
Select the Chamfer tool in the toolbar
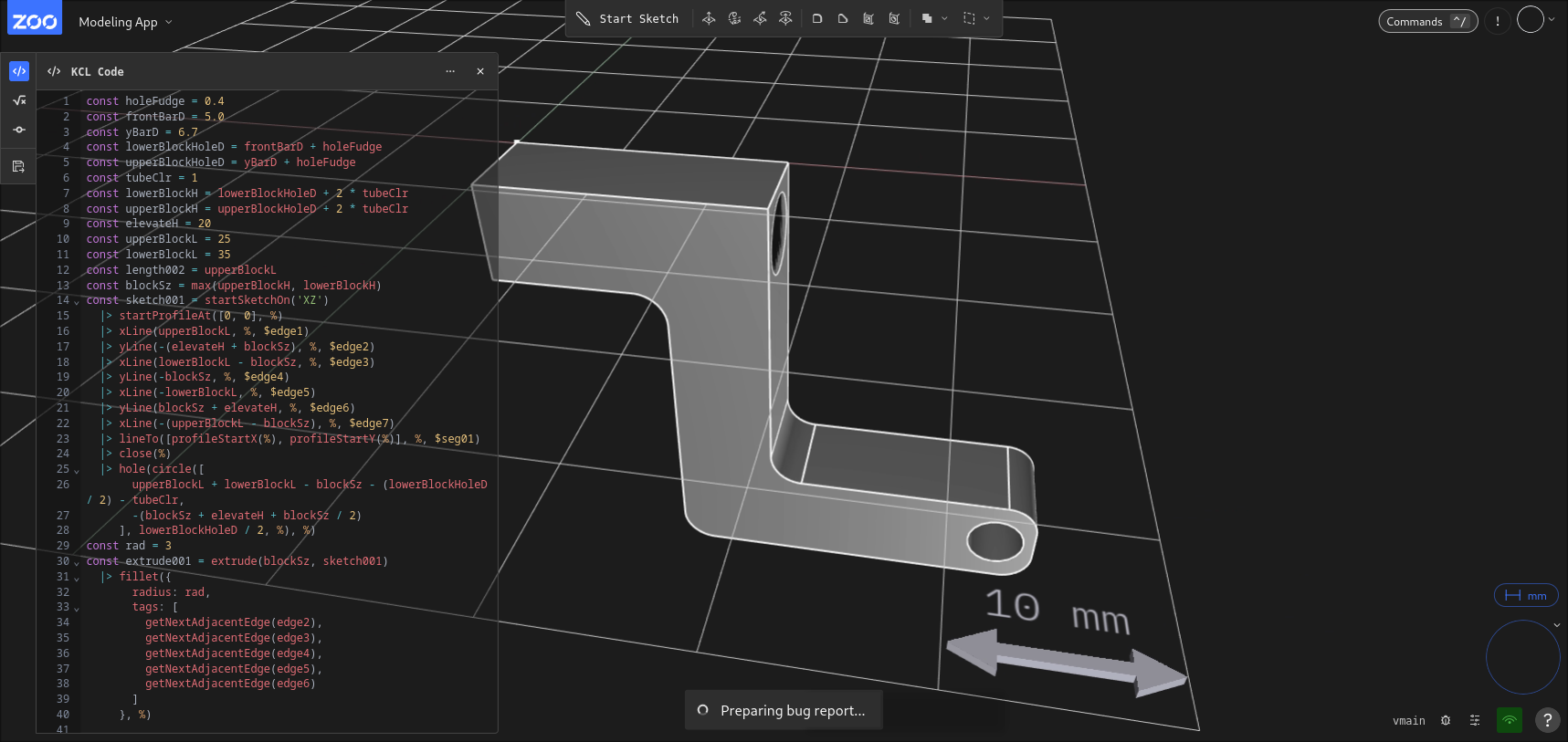(x=843, y=18)
